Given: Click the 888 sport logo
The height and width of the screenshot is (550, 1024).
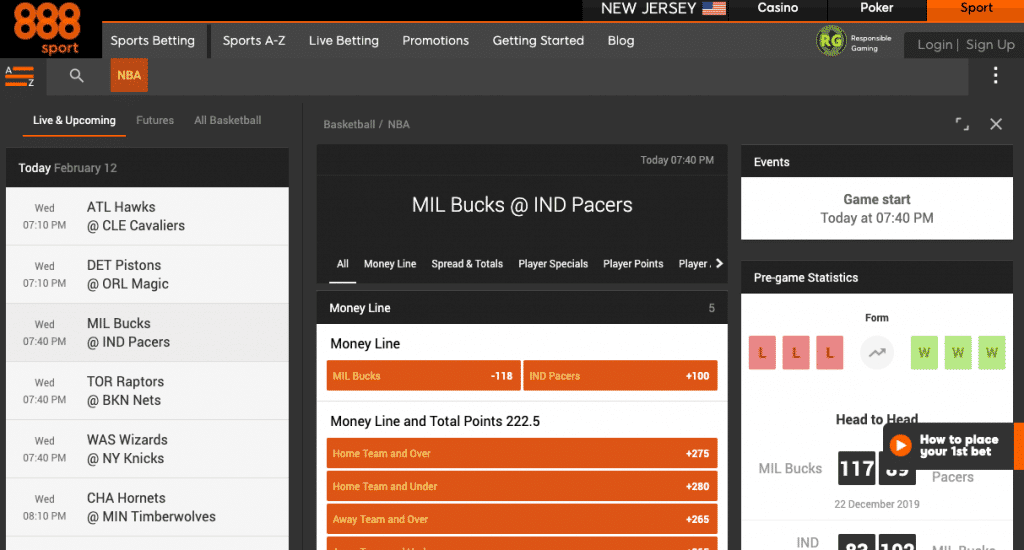Looking at the screenshot, I should point(46,28).
